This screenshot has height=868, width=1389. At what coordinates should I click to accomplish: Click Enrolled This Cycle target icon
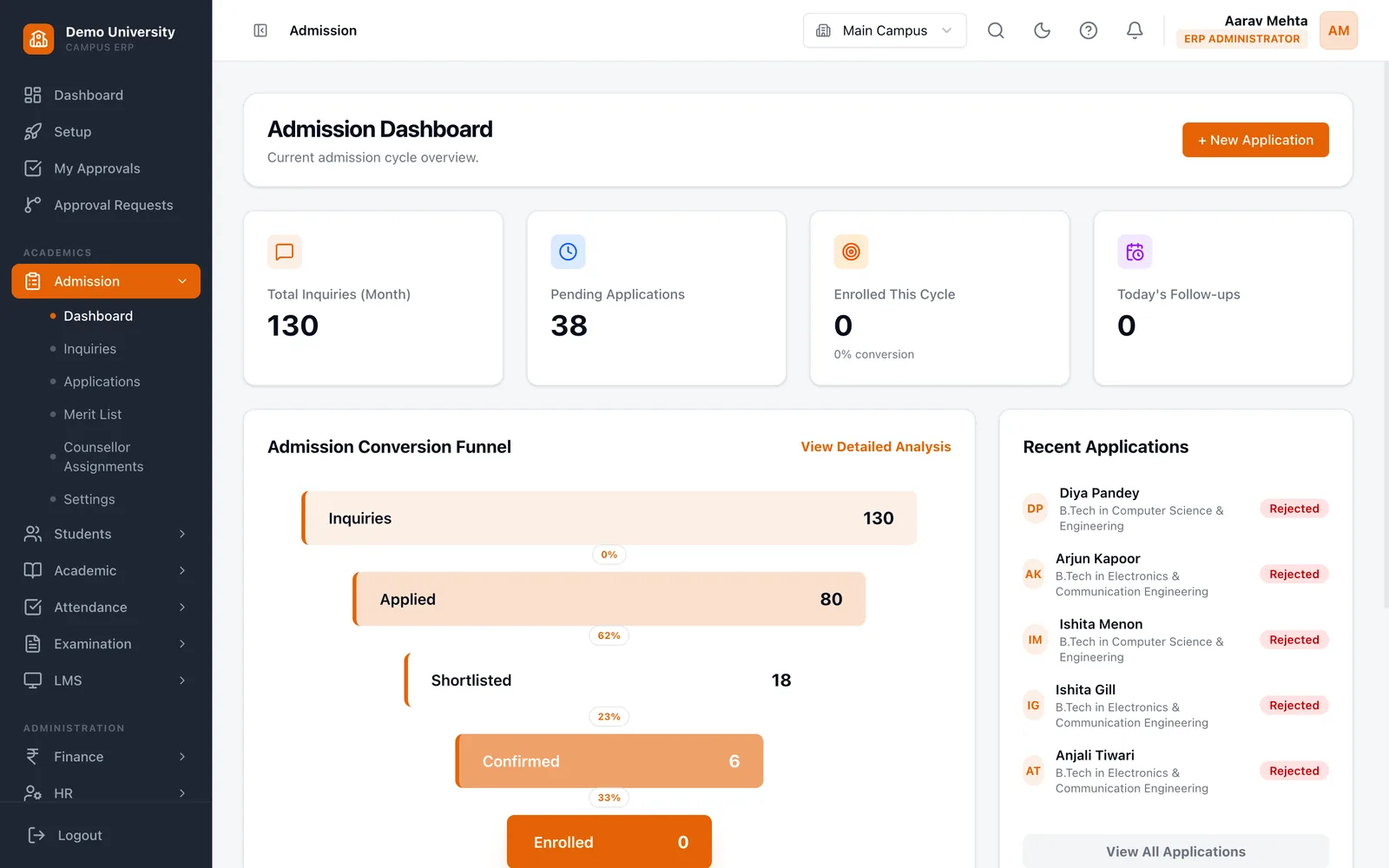[851, 252]
